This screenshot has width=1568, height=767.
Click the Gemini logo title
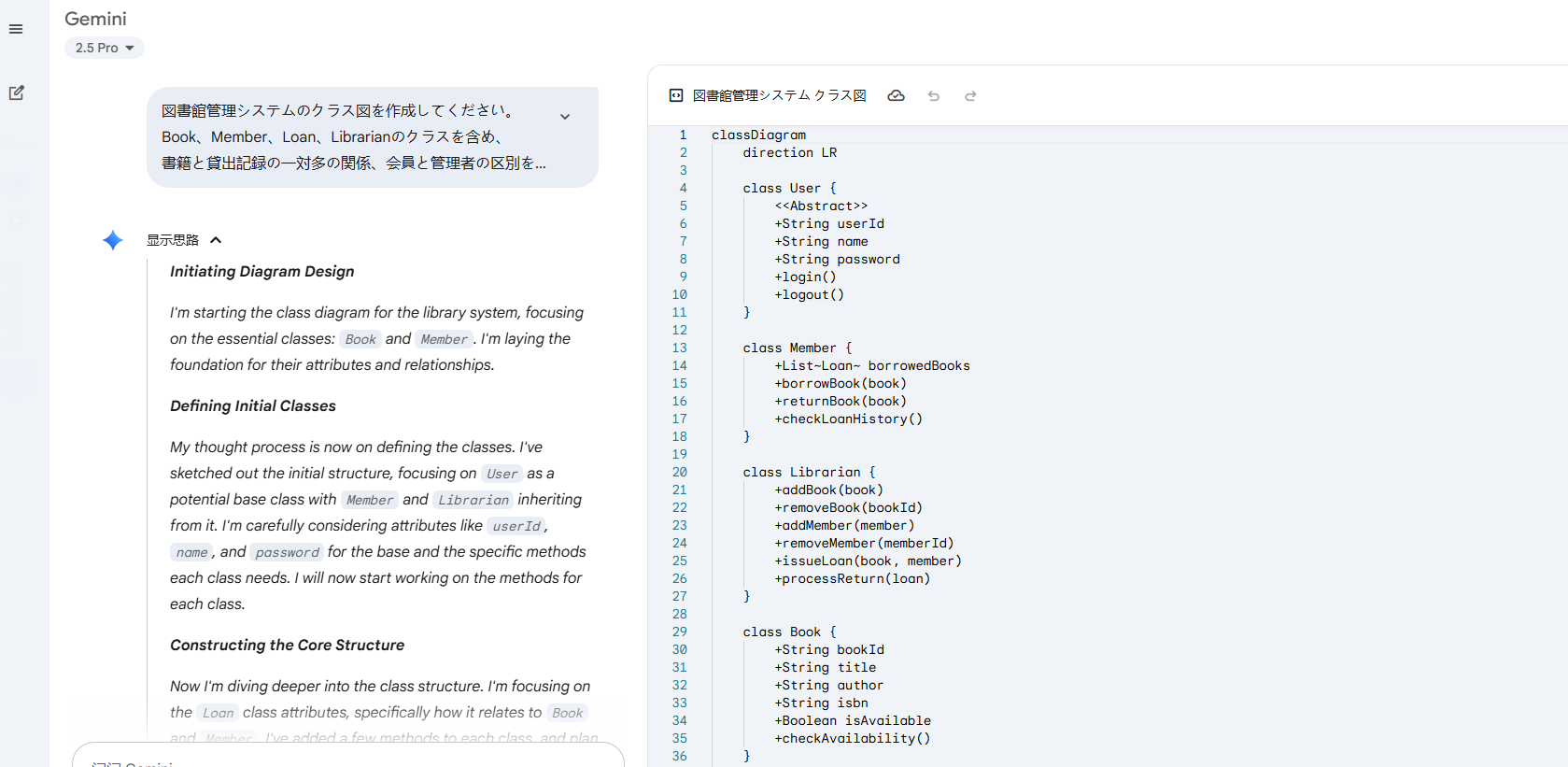coord(95,19)
